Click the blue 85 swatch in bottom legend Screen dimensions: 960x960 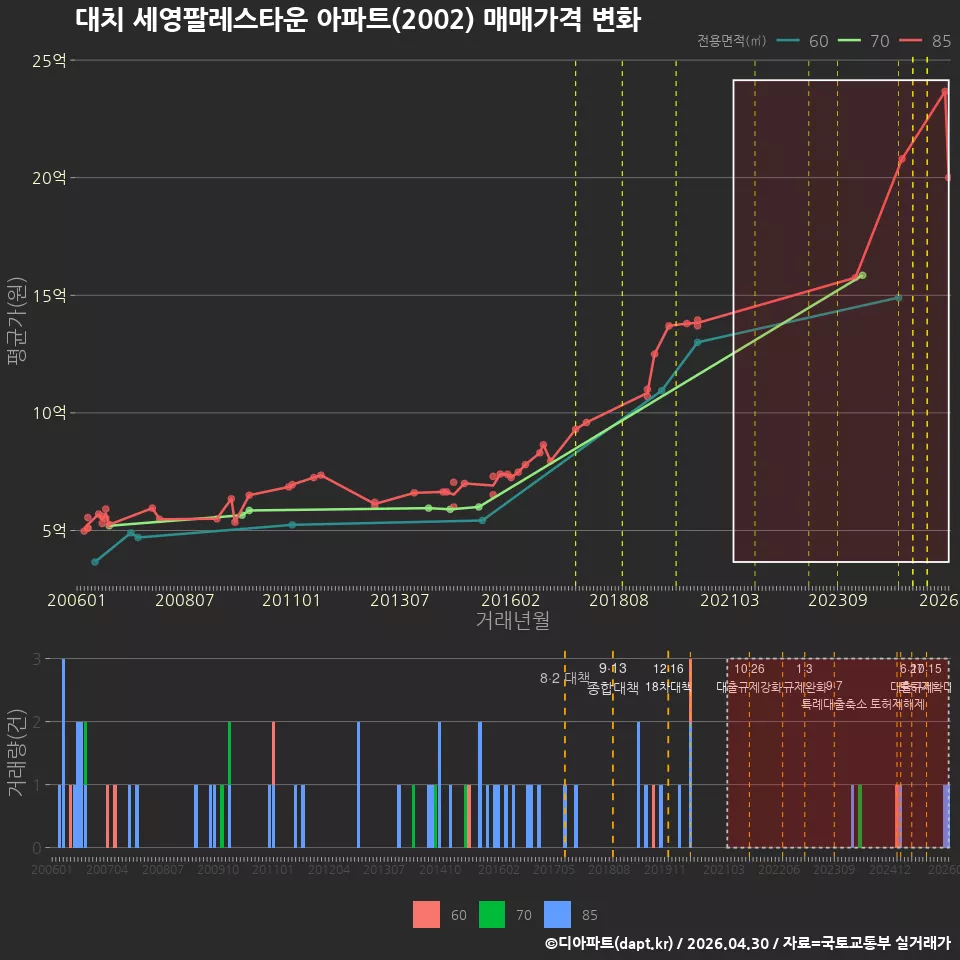tap(557, 914)
